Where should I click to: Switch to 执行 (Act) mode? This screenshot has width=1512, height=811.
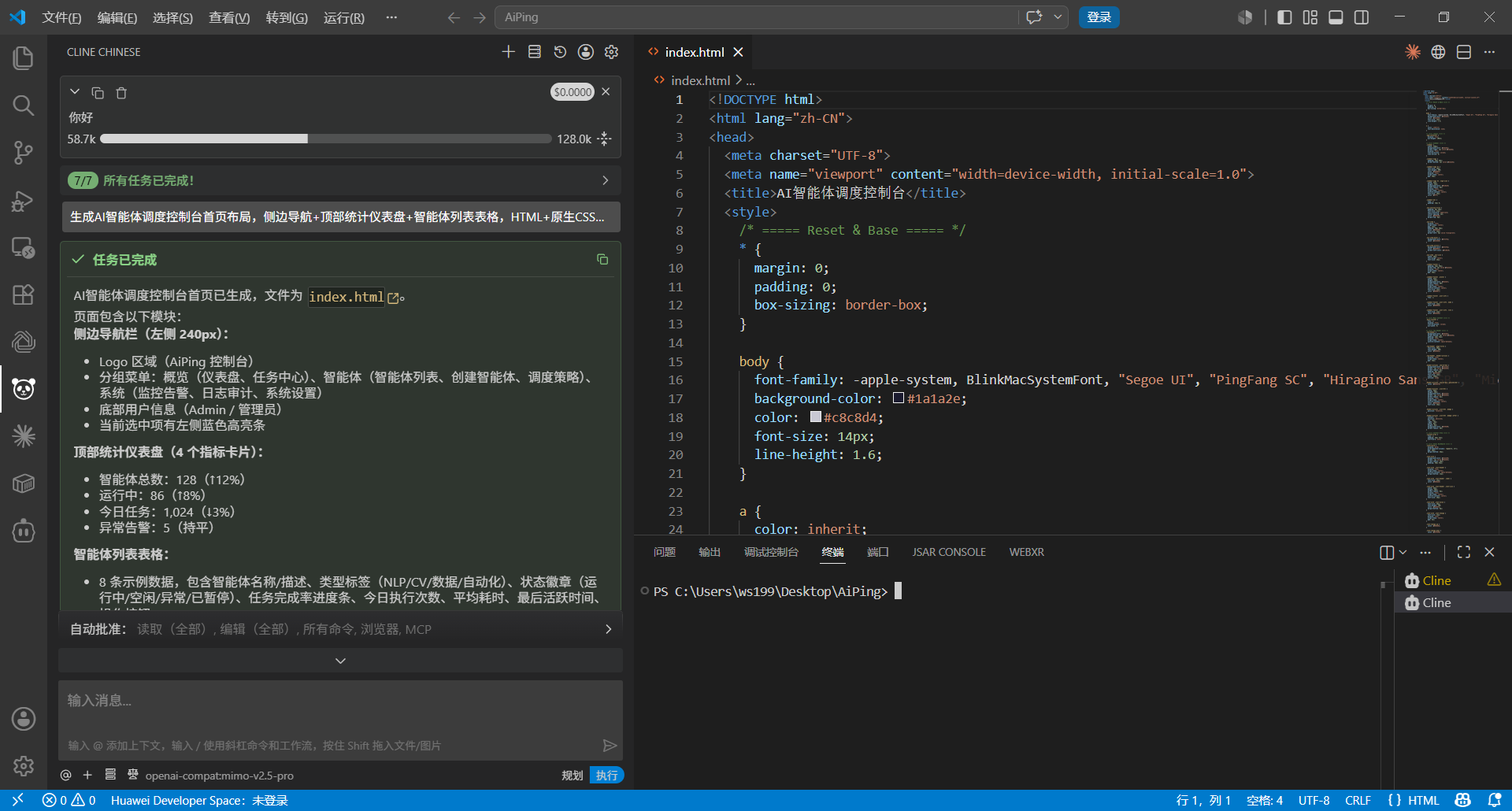click(606, 776)
